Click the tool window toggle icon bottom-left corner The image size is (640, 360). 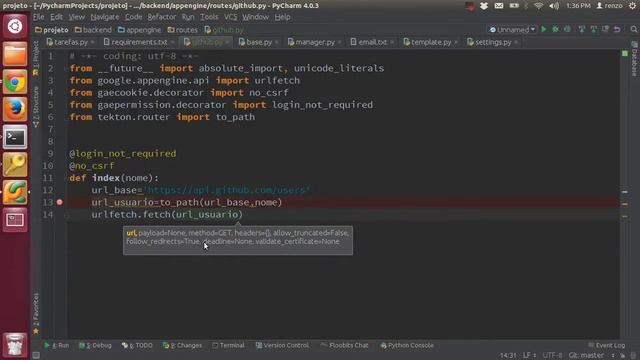(36, 356)
